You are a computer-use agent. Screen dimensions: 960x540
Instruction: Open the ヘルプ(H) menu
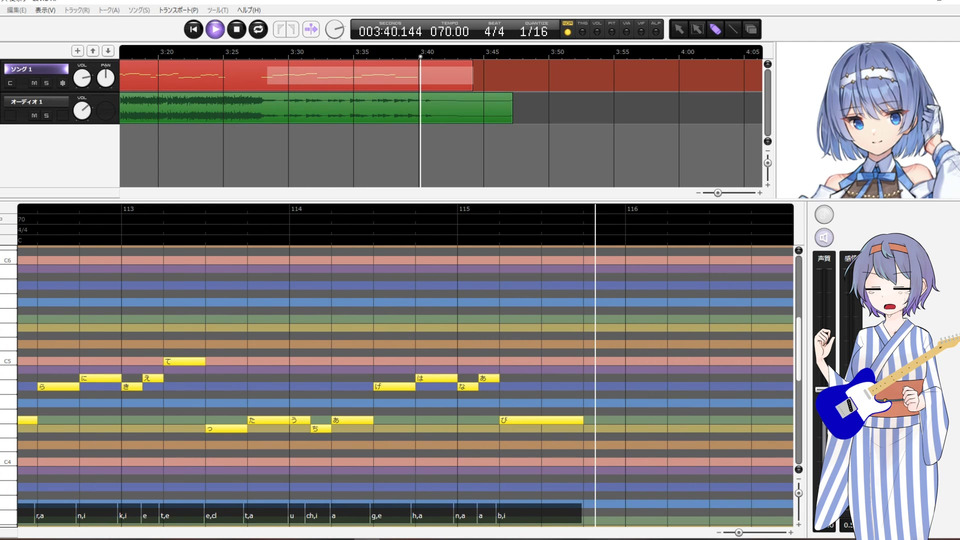pos(249,10)
